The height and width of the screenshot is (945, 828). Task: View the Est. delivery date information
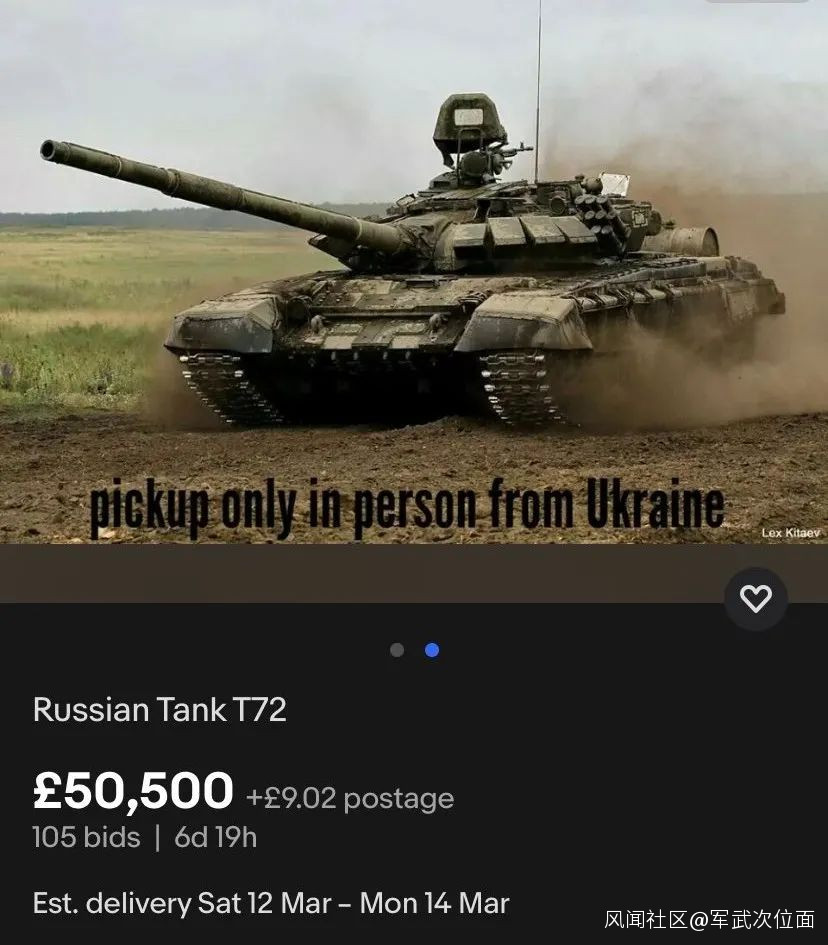point(271,903)
